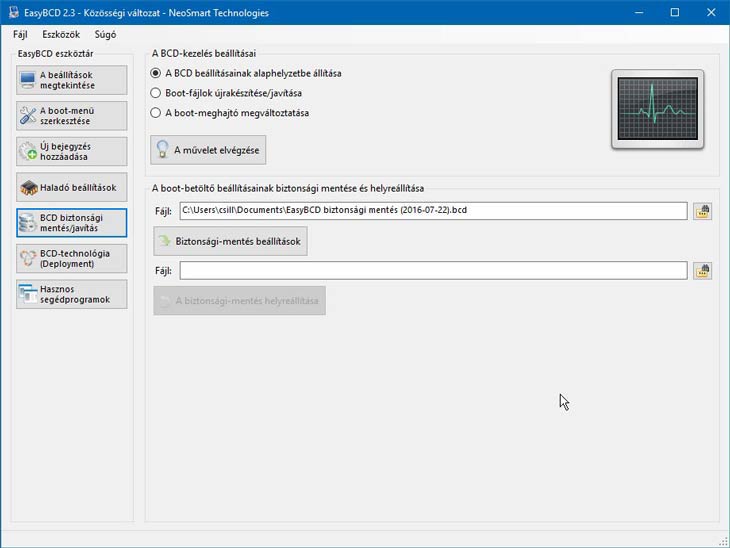Select 'Boot-fájlok újrakészítése/javítása' radio button
730x548 pixels.
[155, 93]
